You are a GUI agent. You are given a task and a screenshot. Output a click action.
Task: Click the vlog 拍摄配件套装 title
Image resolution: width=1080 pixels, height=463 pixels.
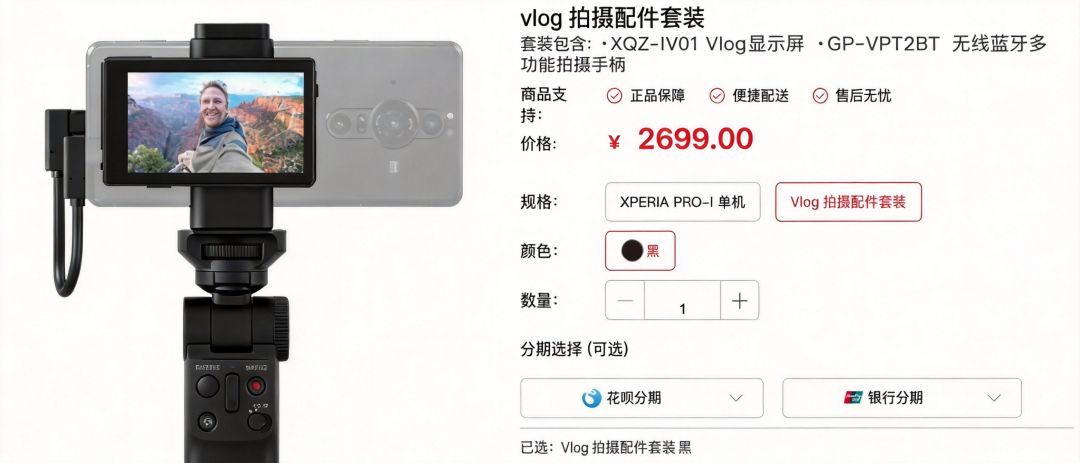[612, 18]
